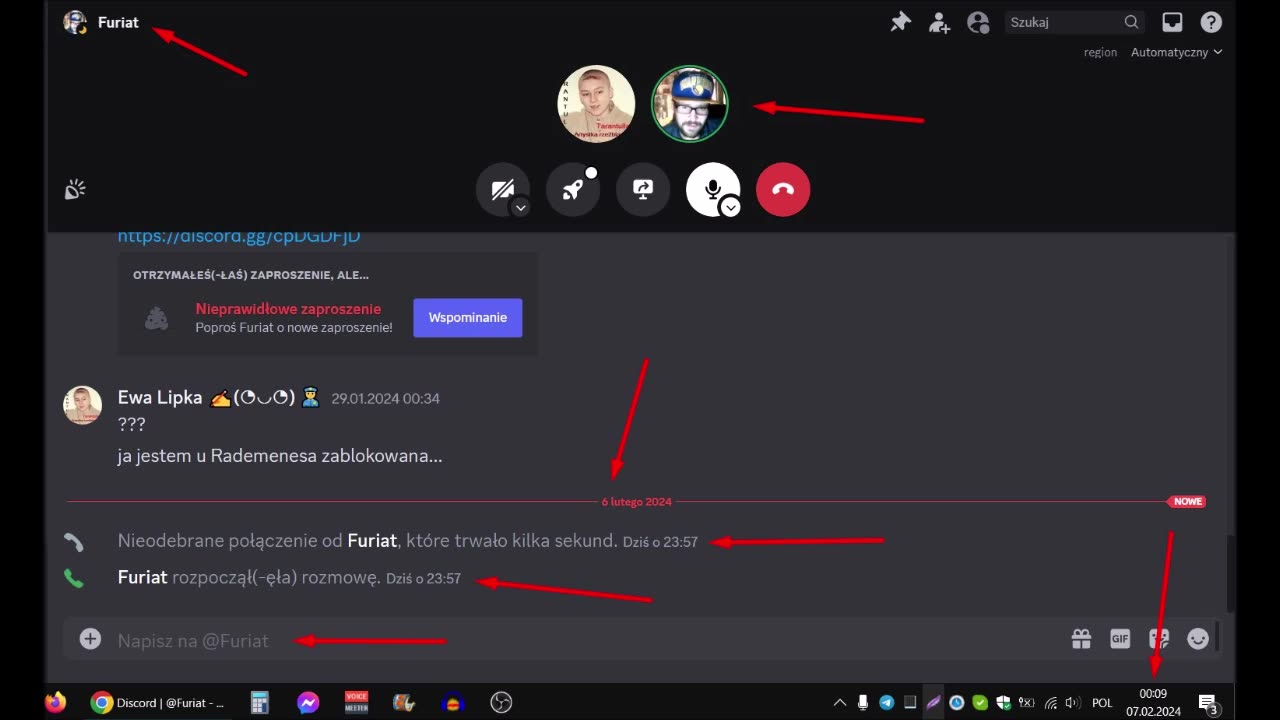Open Voicemeeter from the taskbar
Viewport: 1280px width, 720px height.
tap(356, 702)
